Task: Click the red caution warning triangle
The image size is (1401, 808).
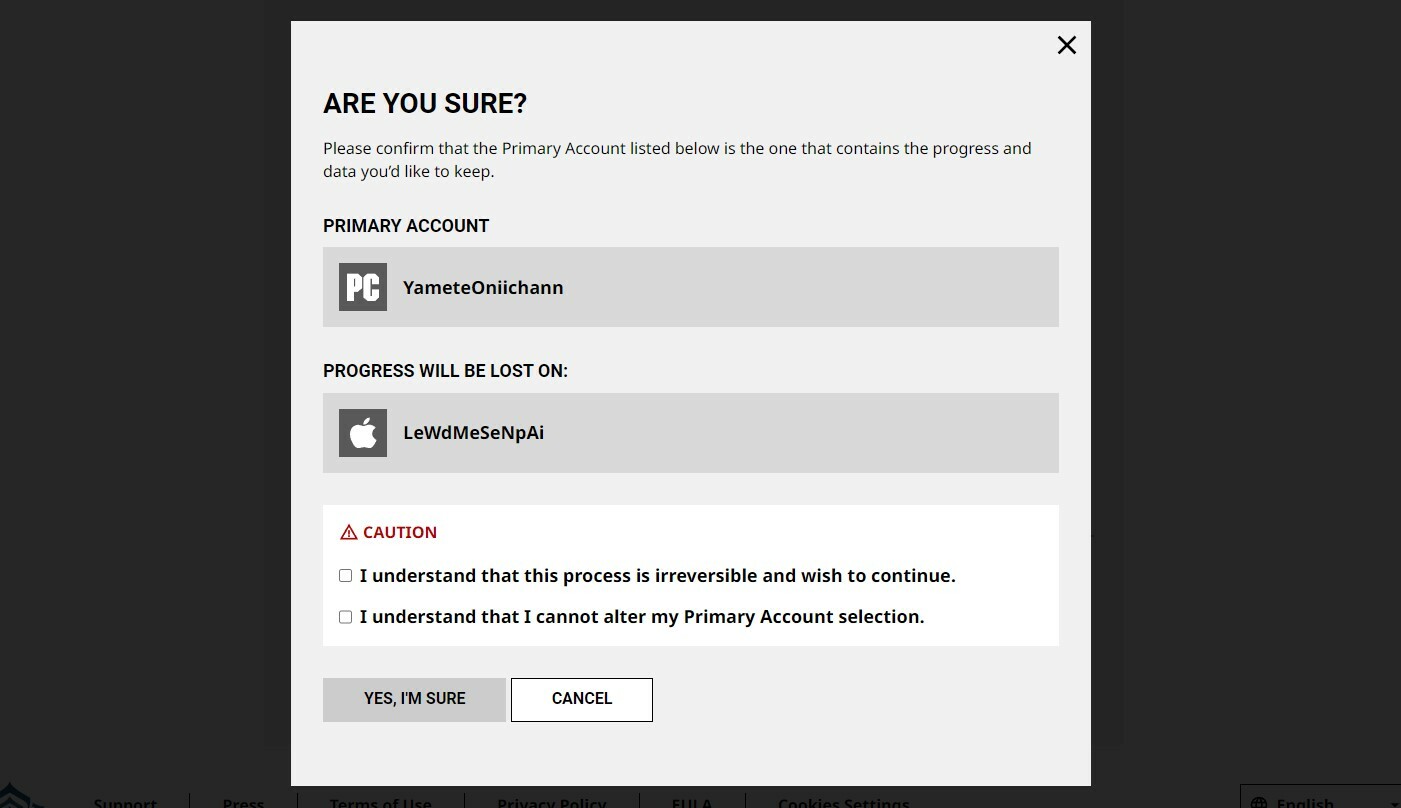Action: point(349,533)
